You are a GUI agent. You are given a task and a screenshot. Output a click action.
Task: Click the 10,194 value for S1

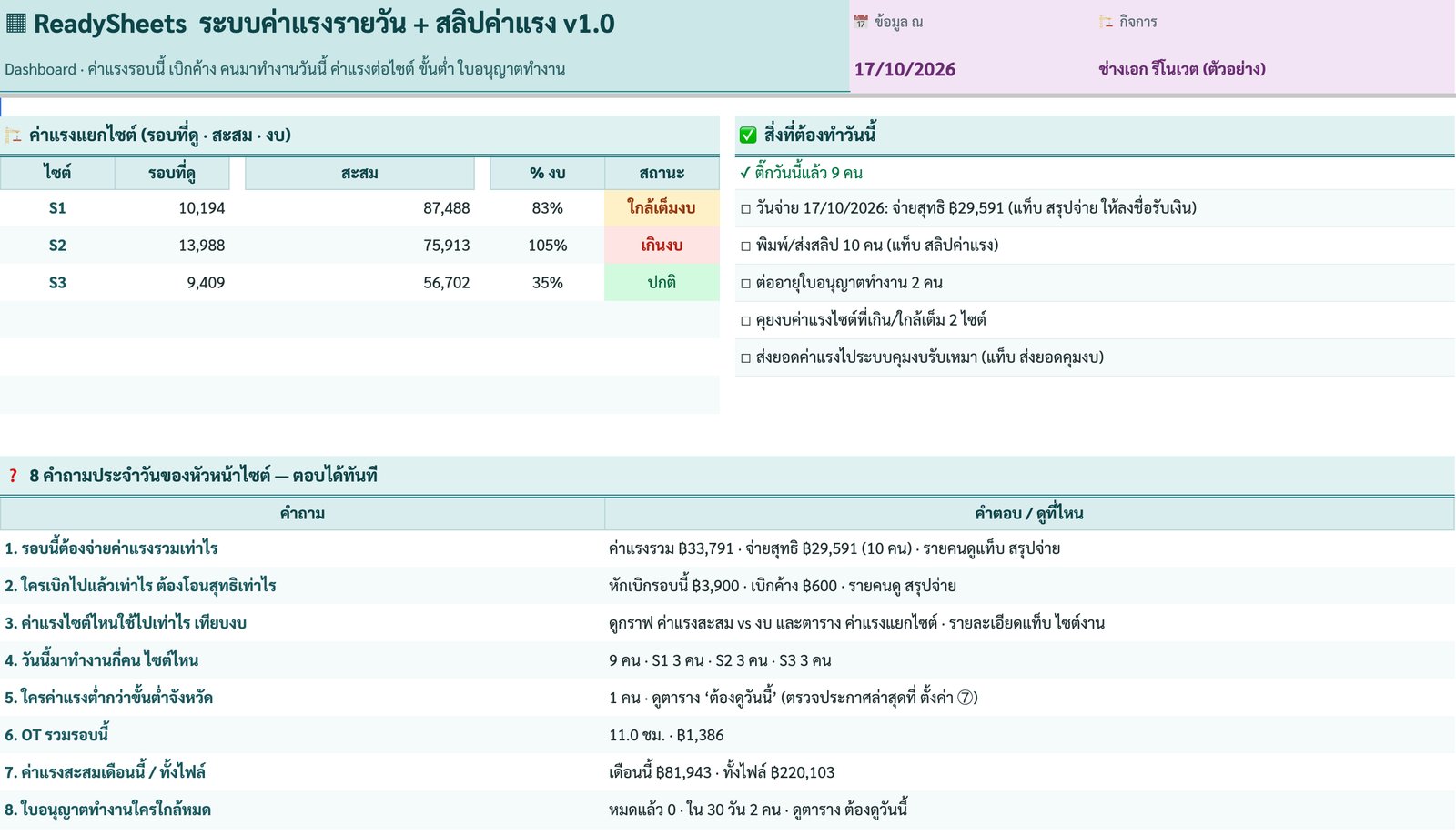[201, 208]
